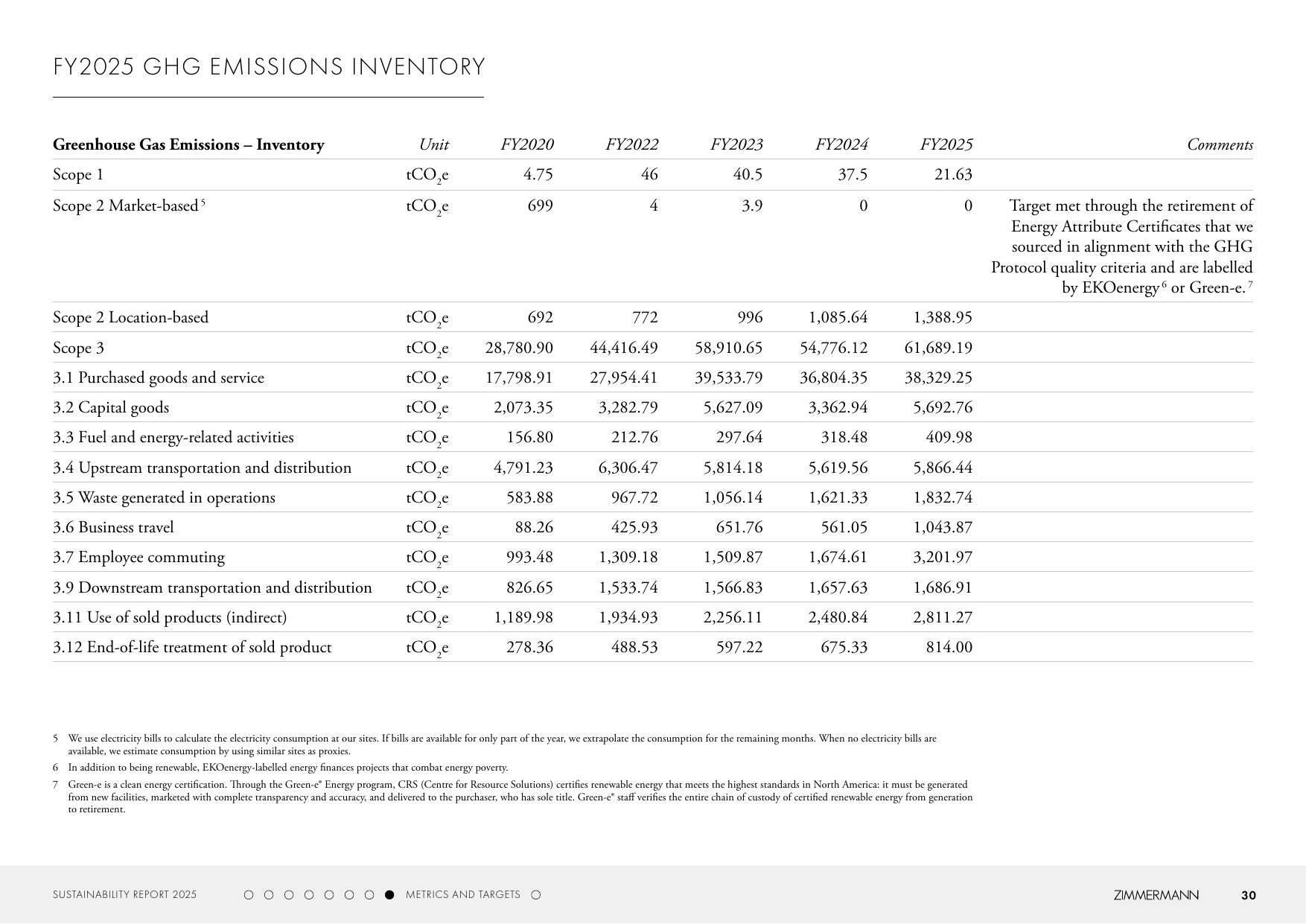Click the 3.6 Business travel row label
The height and width of the screenshot is (924, 1306).
tap(113, 528)
